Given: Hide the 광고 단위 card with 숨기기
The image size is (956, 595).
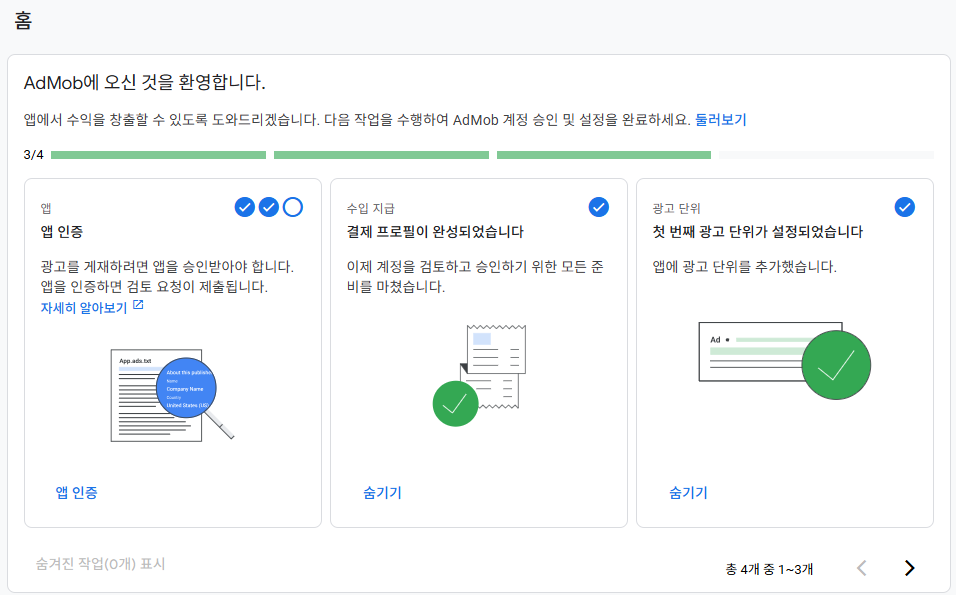Looking at the screenshot, I should pos(688,493).
